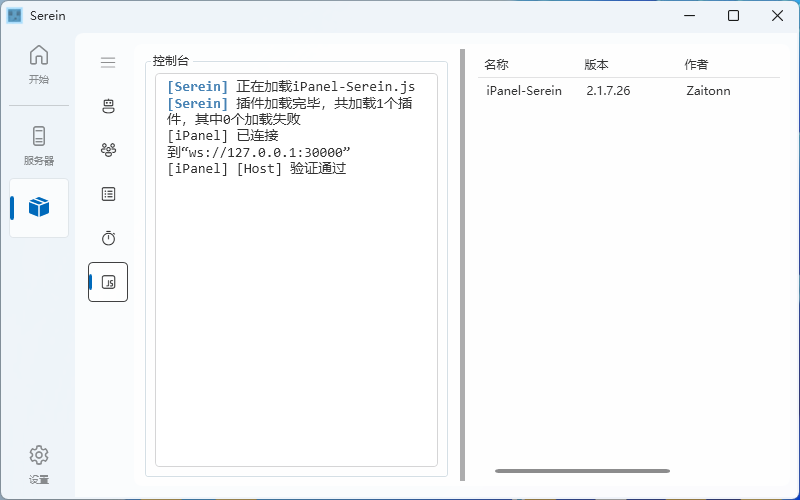Viewport: 800px width, 500px height.
Task: Sort plugins by 名称 column header
Action: (497, 65)
